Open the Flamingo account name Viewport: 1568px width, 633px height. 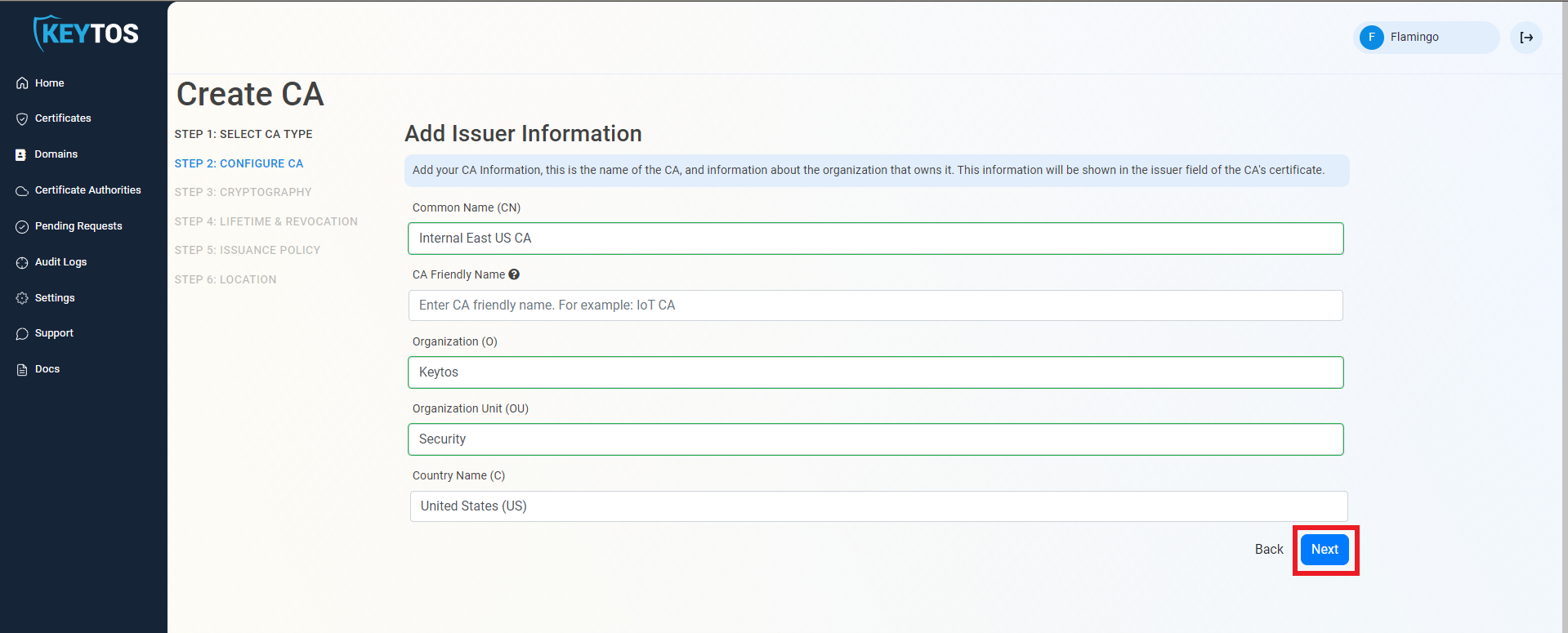point(1414,37)
